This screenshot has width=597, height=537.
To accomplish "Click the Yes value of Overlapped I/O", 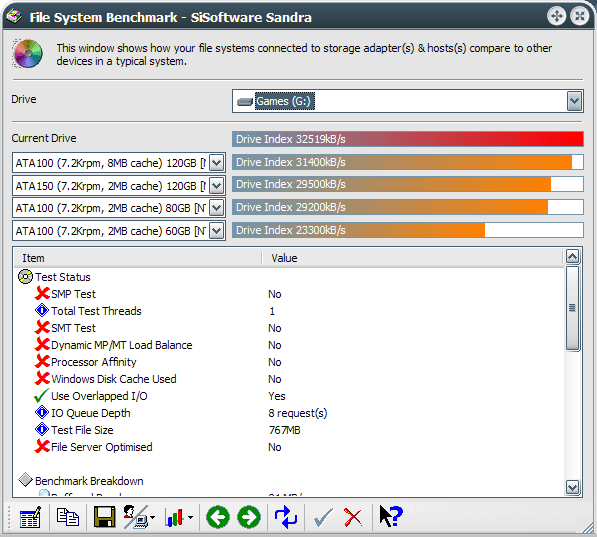I will pos(276,396).
